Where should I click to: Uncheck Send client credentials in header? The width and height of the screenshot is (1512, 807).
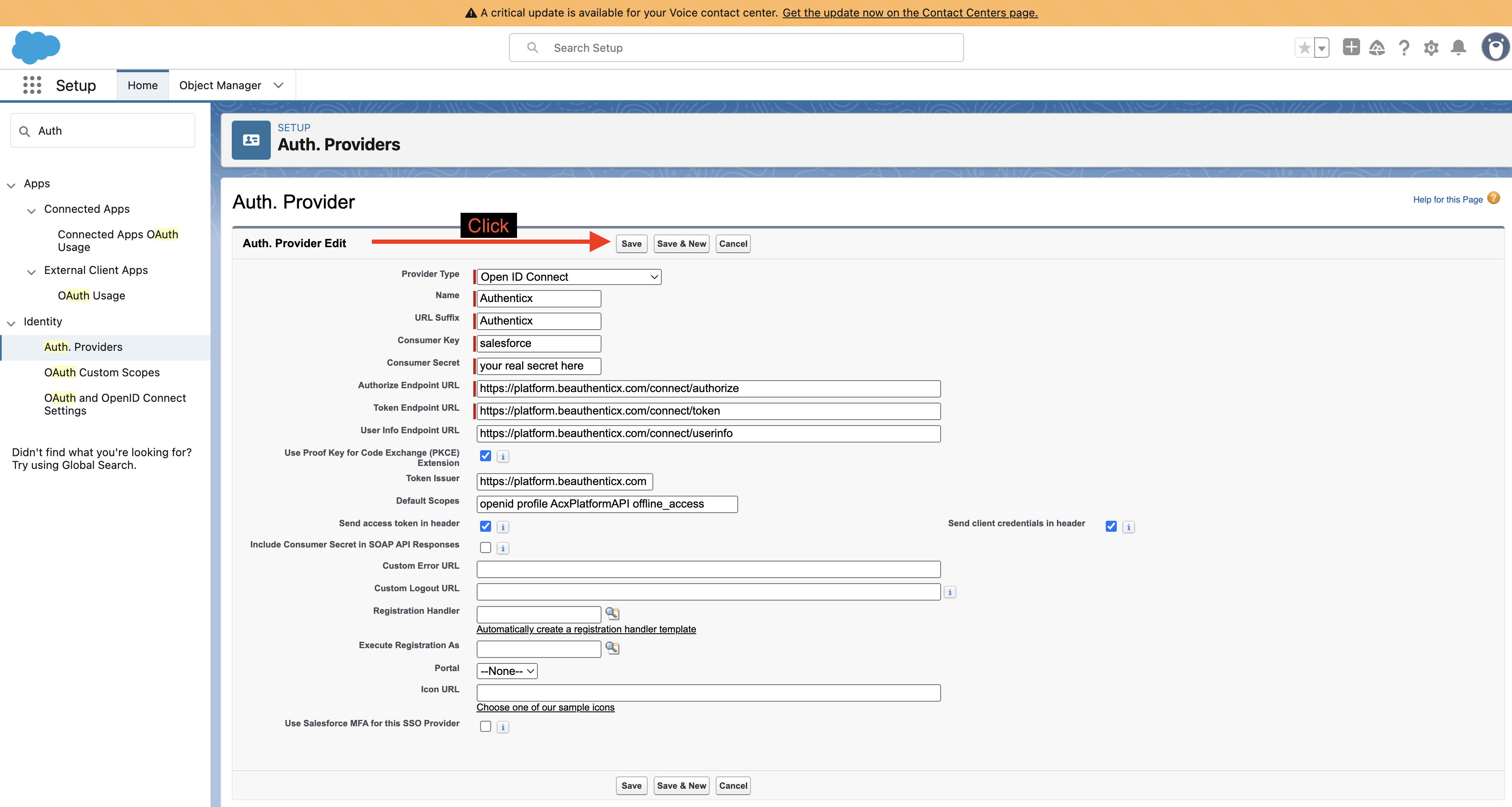pyautogui.click(x=1111, y=526)
